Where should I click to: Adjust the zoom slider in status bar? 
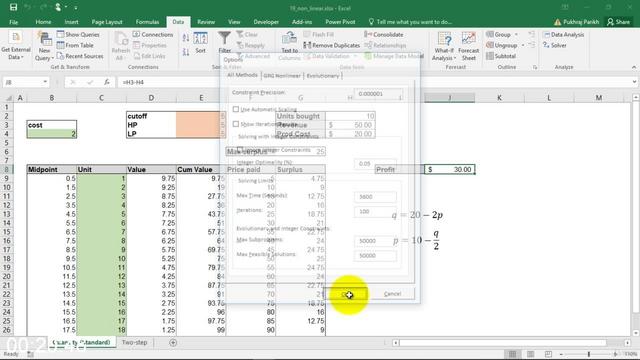tap(589, 354)
